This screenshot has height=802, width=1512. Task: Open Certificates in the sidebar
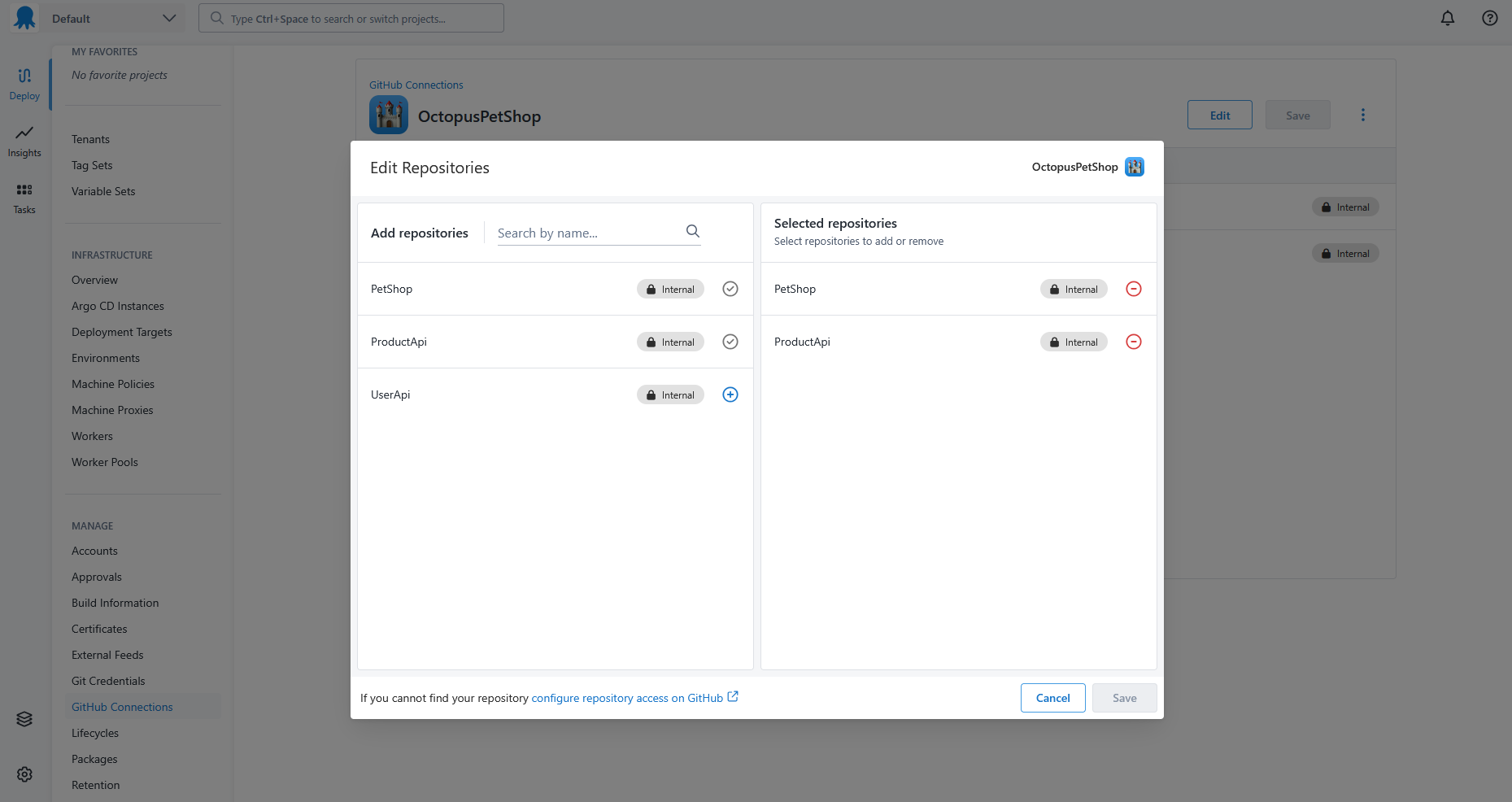pyautogui.click(x=99, y=629)
